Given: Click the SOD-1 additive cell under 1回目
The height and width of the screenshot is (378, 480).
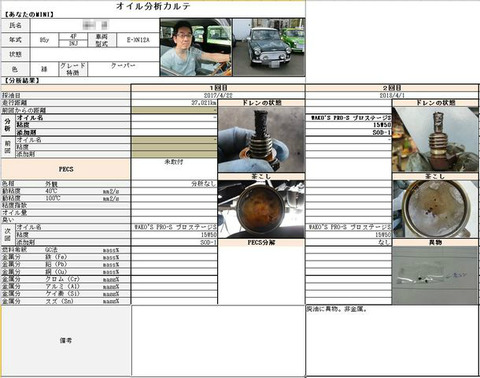Looking at the screenshot, I should 174,242.
